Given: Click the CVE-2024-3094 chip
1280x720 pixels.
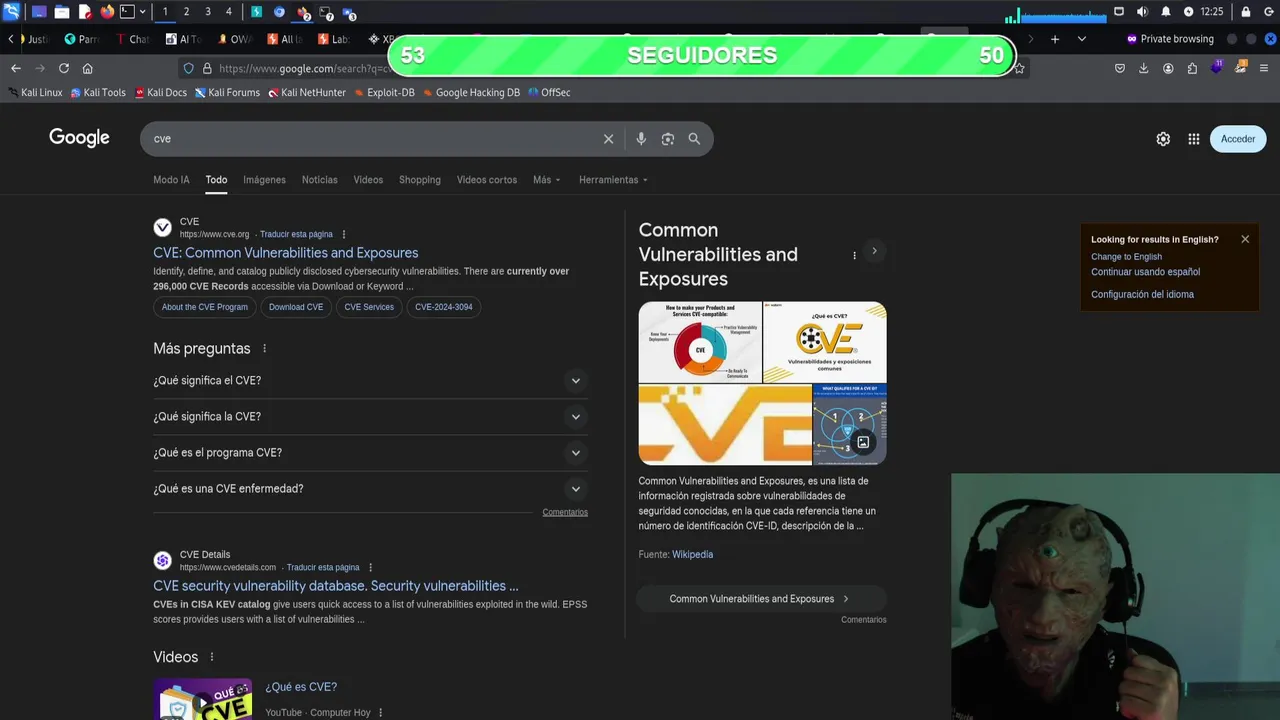Looking at the screenshot, I should click(x=444, y=307).
